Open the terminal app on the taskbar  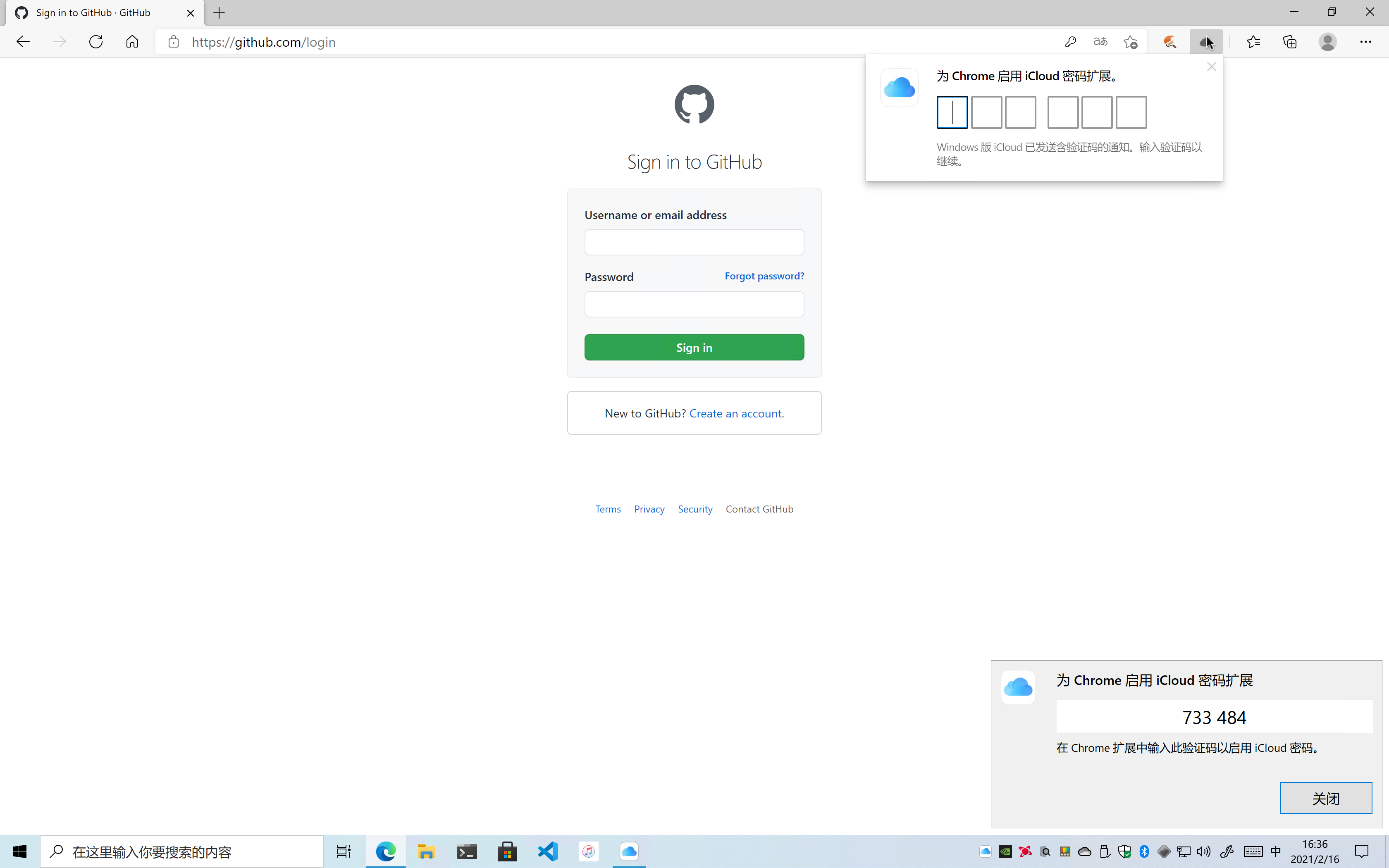click(x=467, y=852)
